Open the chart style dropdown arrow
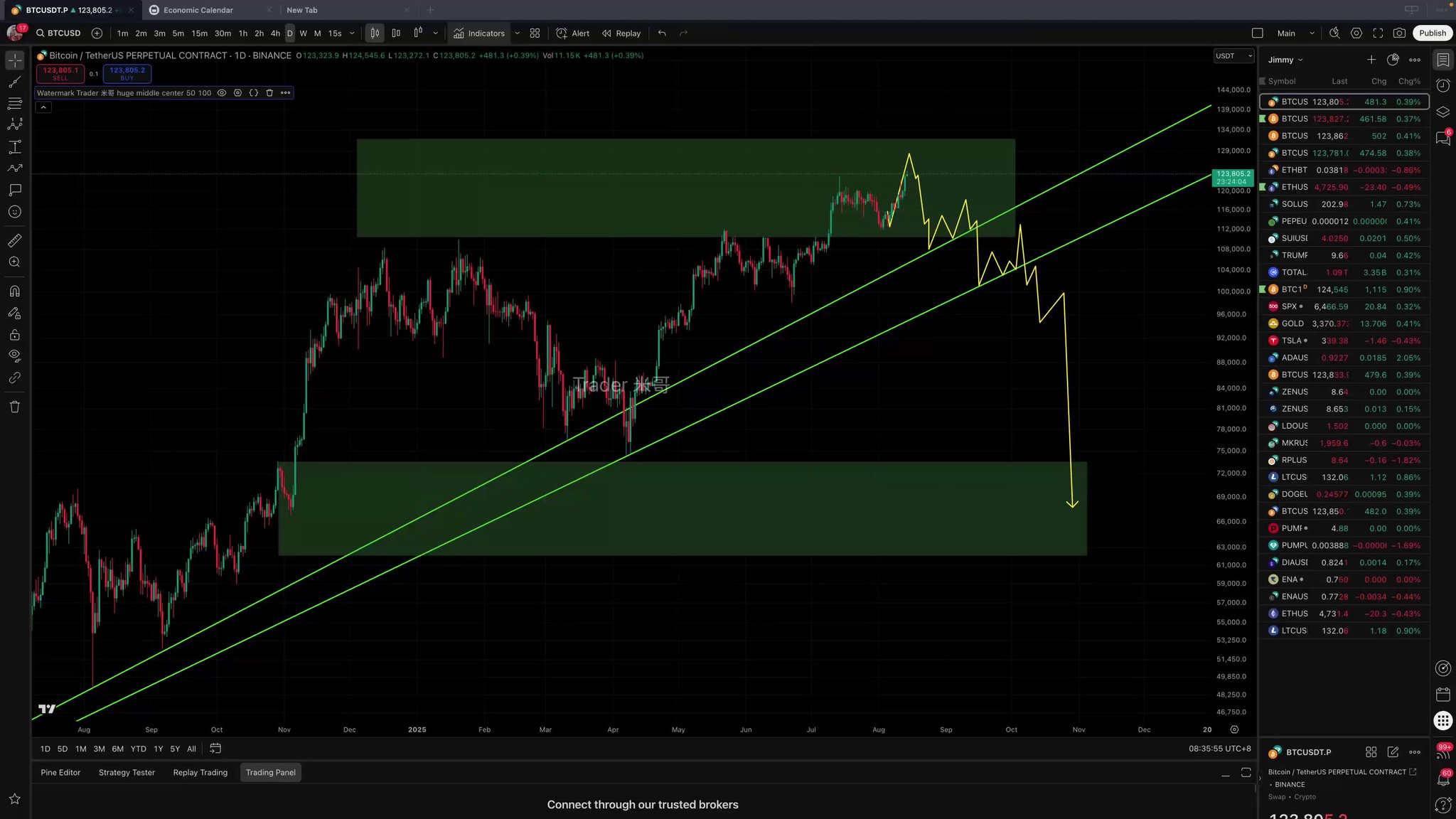Screen dimensions: 1456x819 point(435,33)
